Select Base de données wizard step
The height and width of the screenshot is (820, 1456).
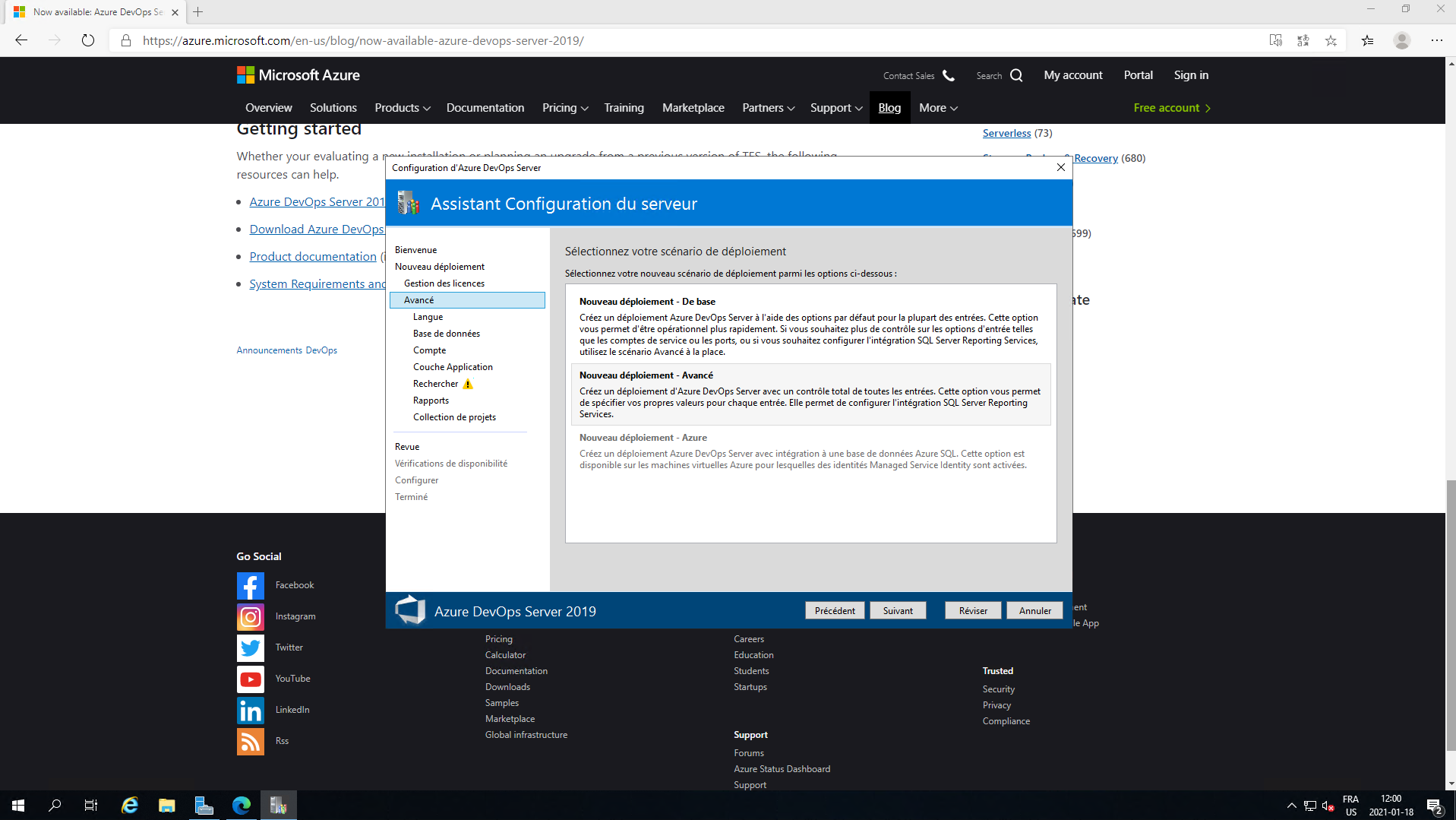click(446, 334)
